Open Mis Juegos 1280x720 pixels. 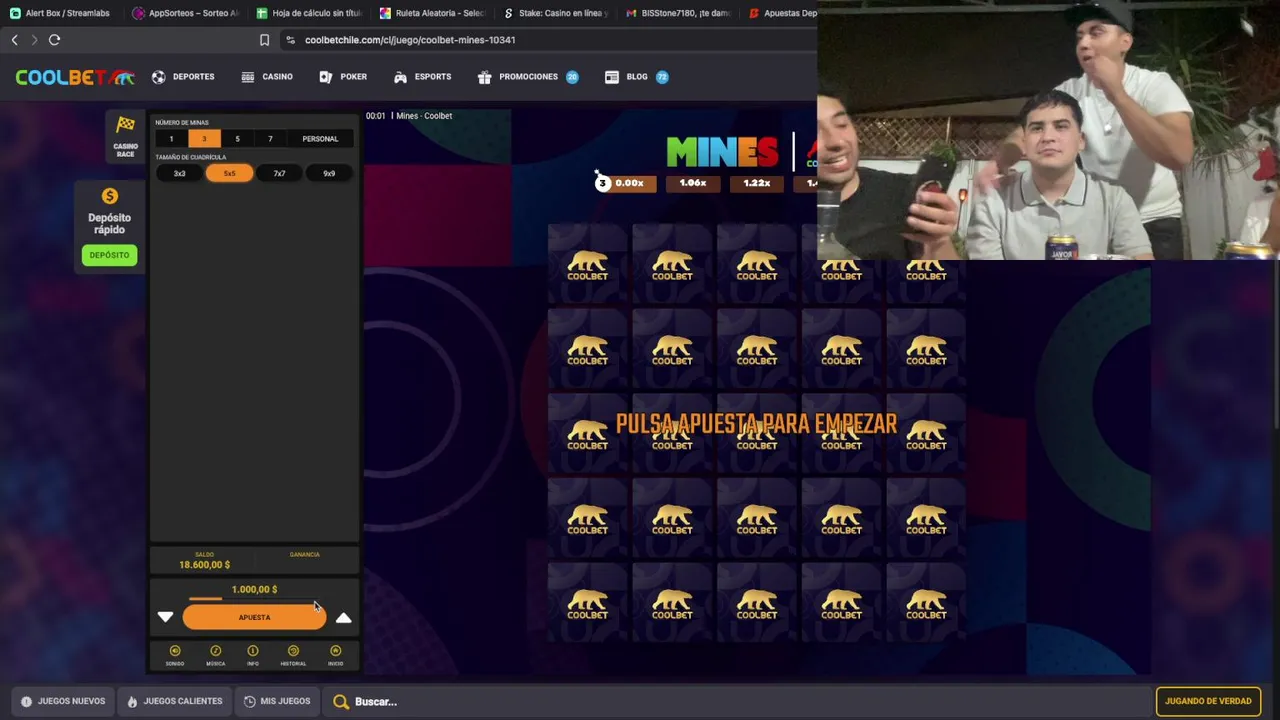pos(278,701)
